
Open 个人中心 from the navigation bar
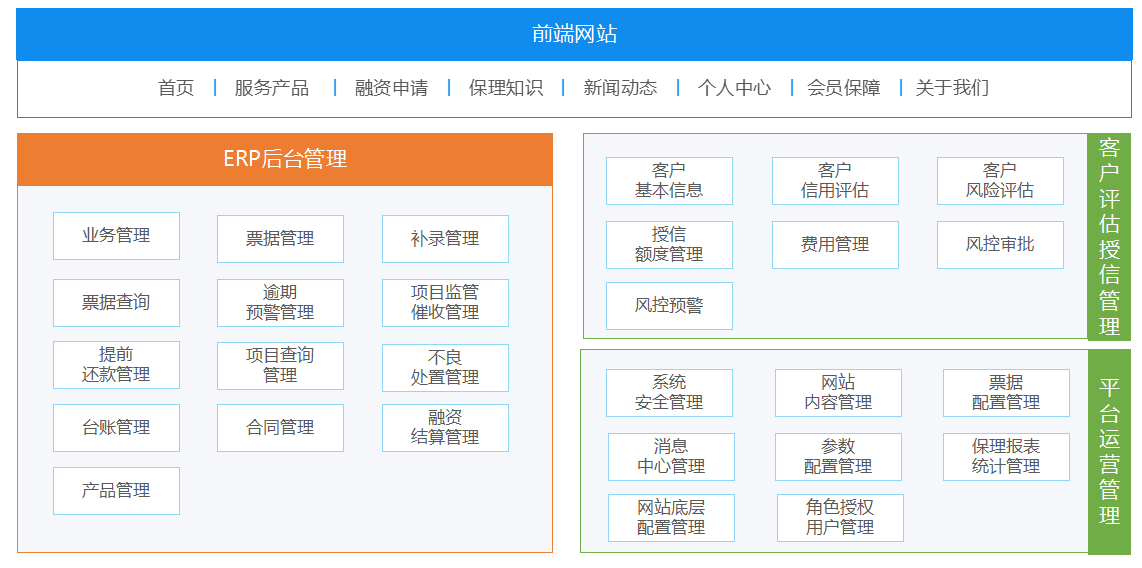(x=734, y=88)
